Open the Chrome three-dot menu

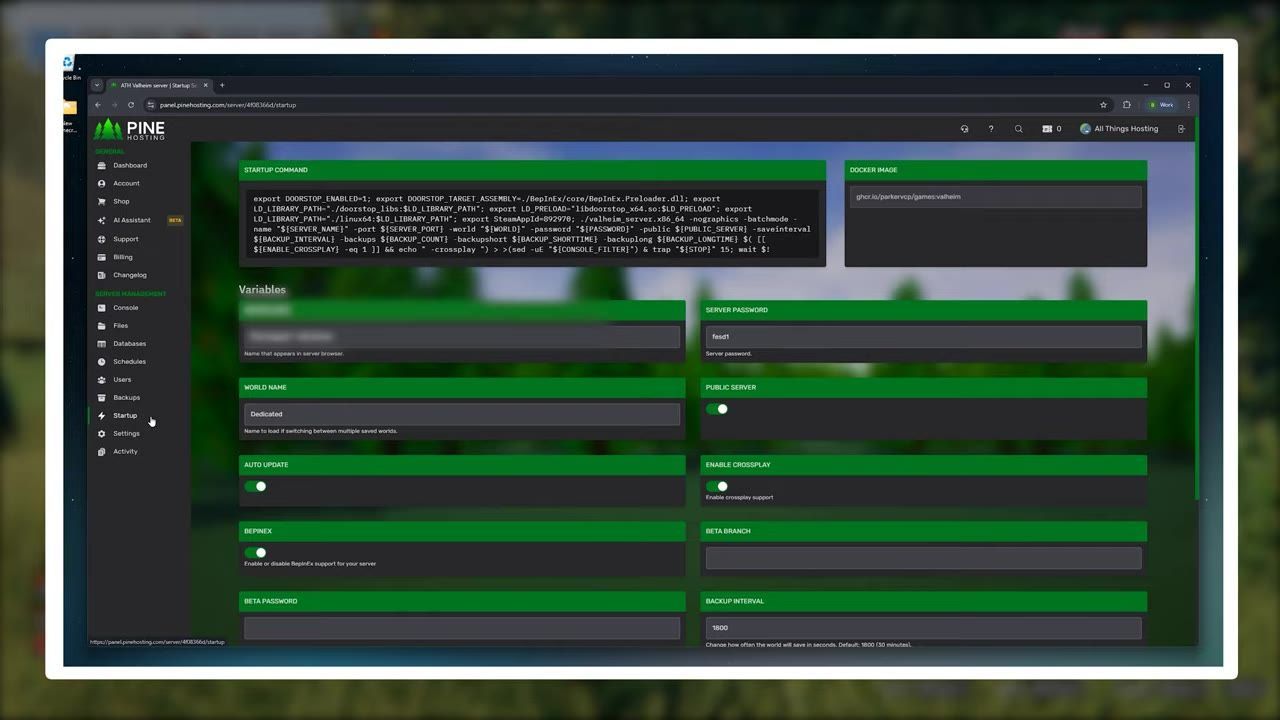click(x=1188, y=104)
